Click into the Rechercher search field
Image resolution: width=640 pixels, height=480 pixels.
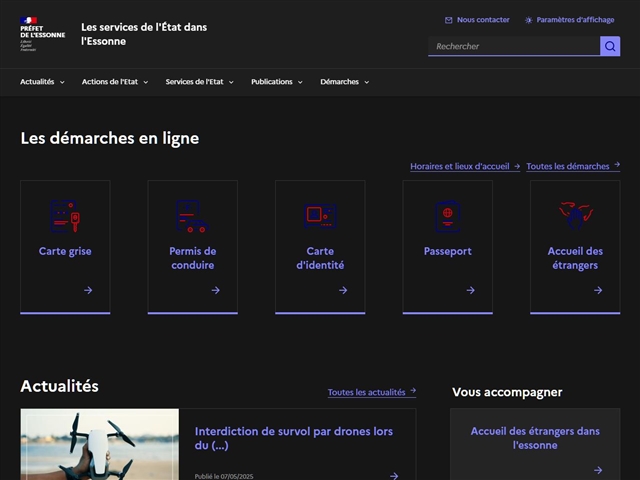click(x=514, y=46)
